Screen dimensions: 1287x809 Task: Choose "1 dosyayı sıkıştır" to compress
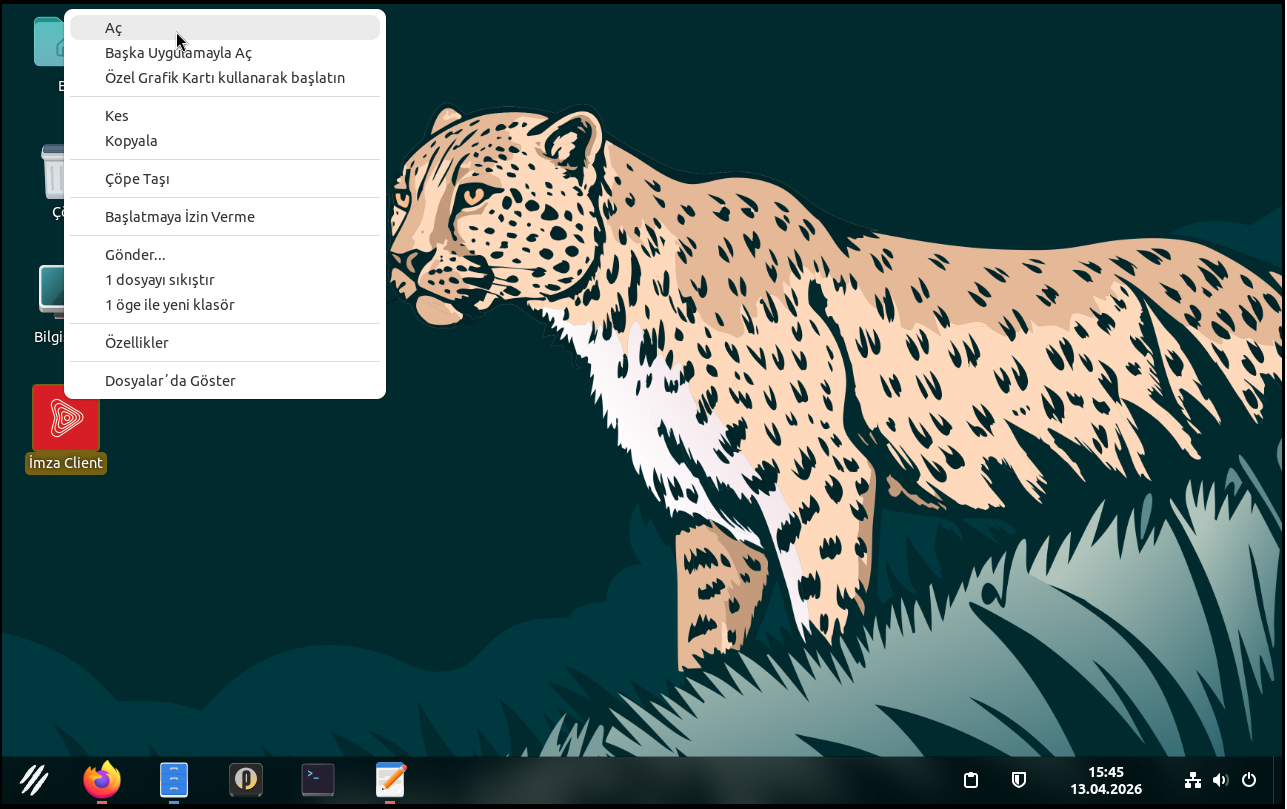[x=225, y=280]
